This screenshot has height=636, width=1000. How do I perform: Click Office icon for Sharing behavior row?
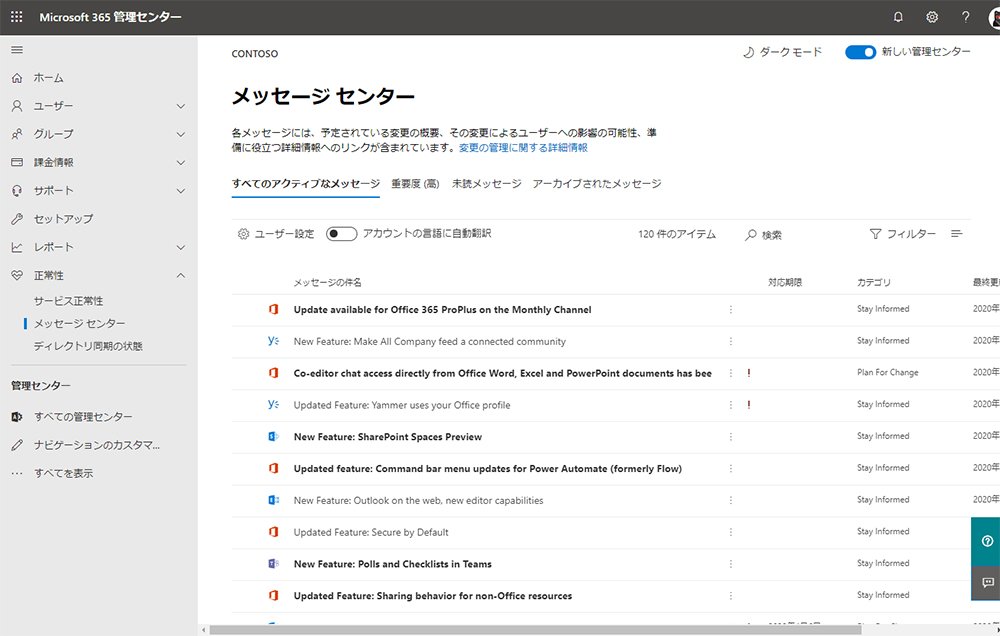pos(274,596)
